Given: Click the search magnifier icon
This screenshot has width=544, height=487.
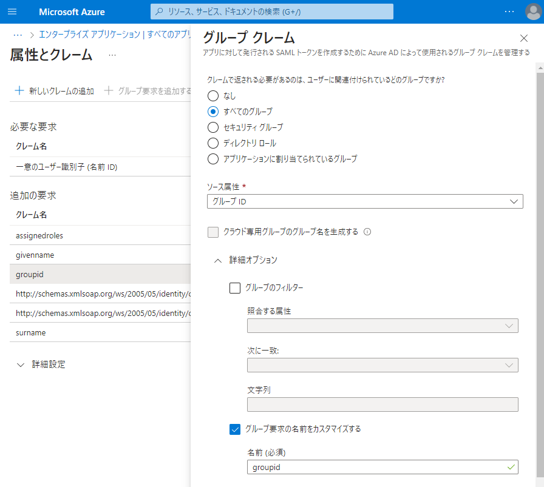Looking at the screenshot, I should point(159,12).
